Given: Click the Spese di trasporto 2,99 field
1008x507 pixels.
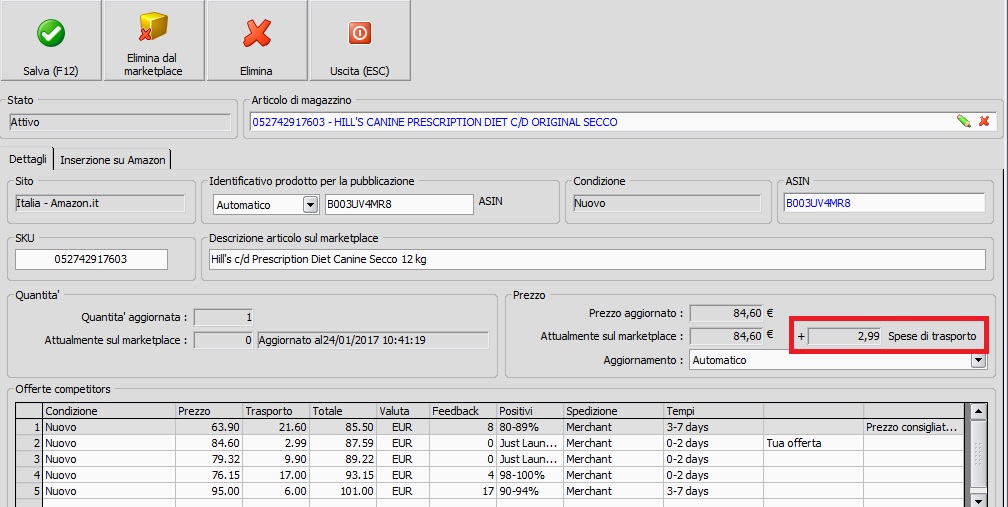Looking at the screenshot, I should coord(845,337).
